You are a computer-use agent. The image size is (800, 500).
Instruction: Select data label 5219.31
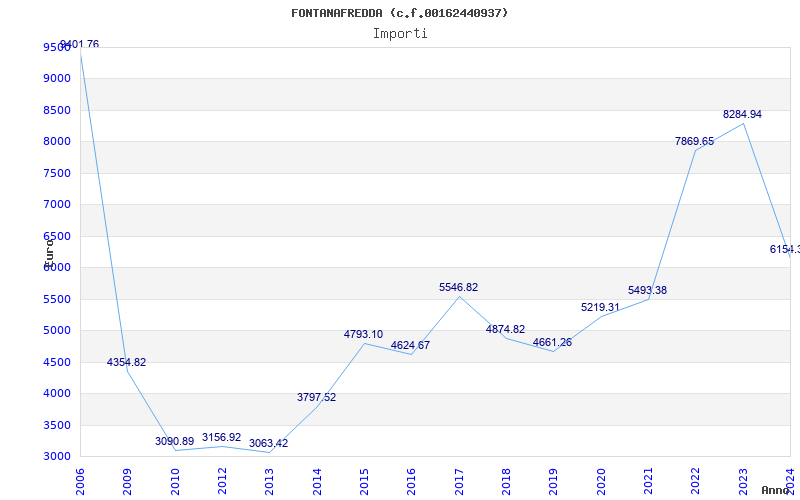600,307
